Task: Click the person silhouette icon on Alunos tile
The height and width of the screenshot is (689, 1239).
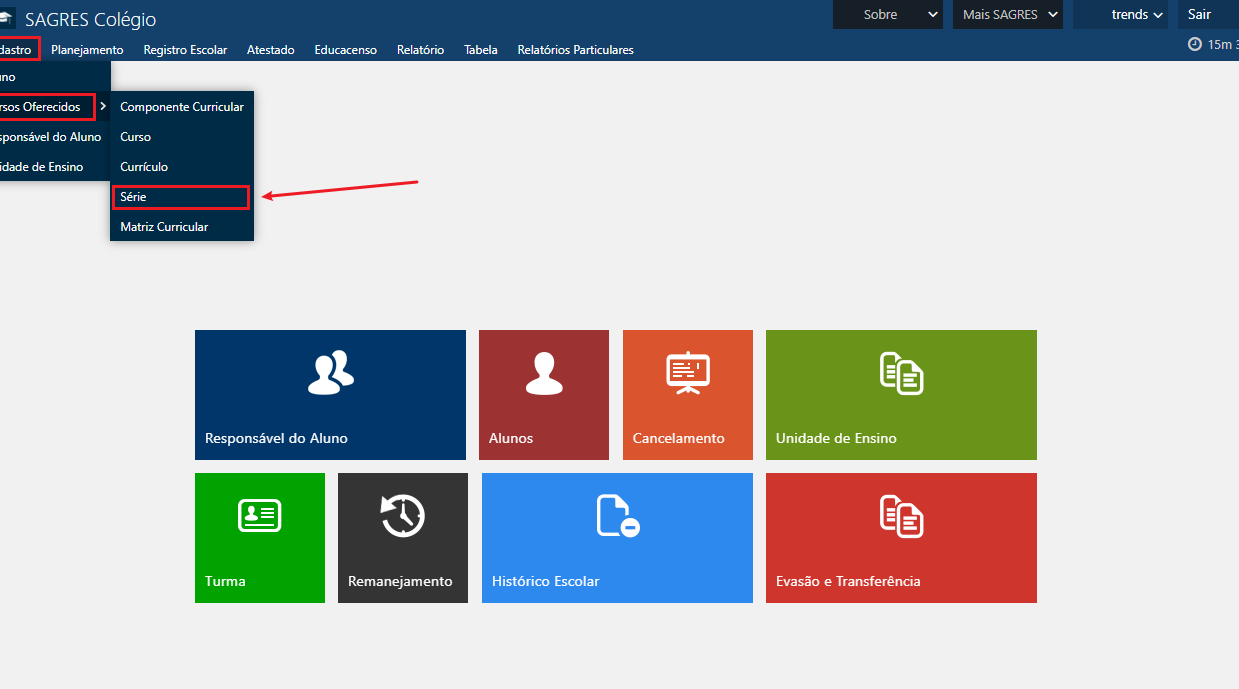Action: click(543, 373)
